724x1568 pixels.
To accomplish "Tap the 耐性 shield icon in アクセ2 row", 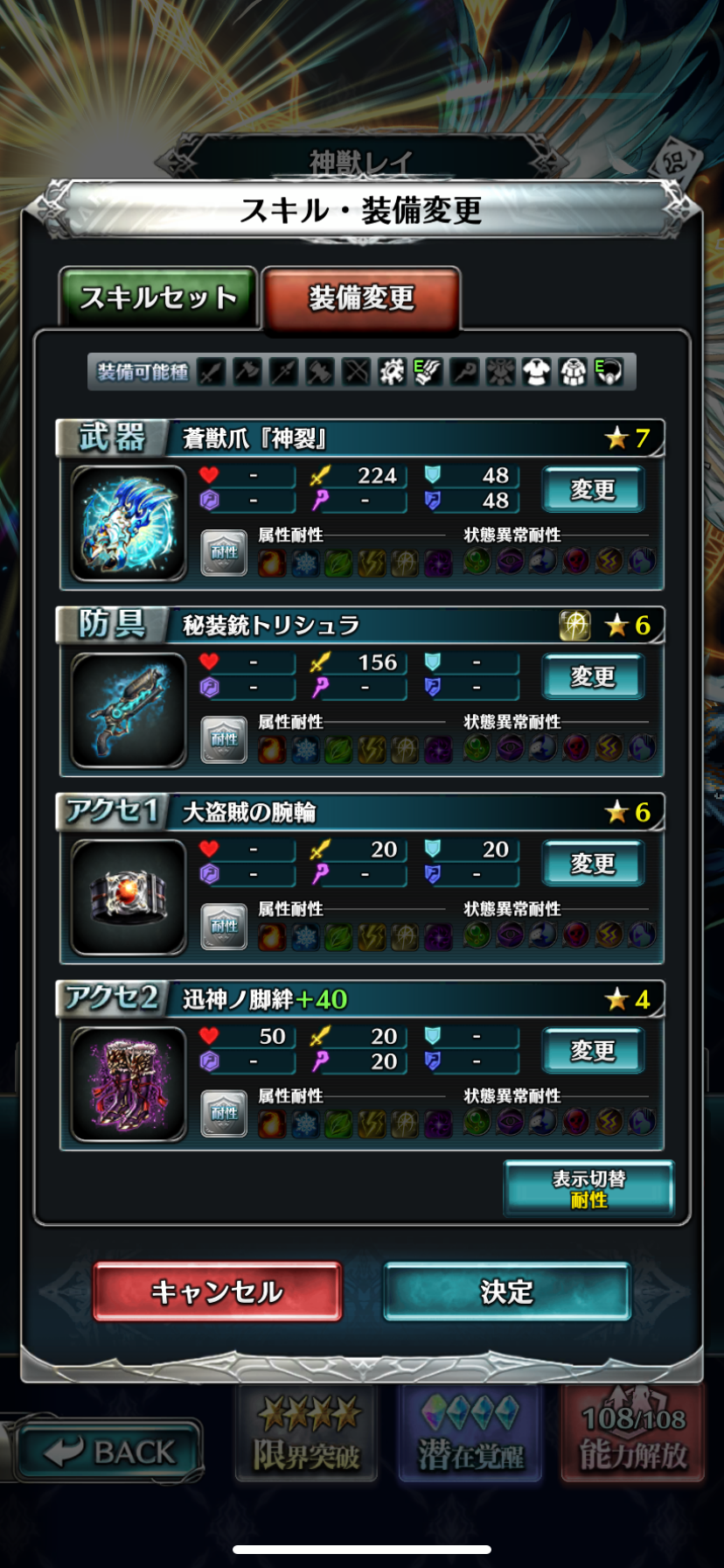I will 224,1114.
